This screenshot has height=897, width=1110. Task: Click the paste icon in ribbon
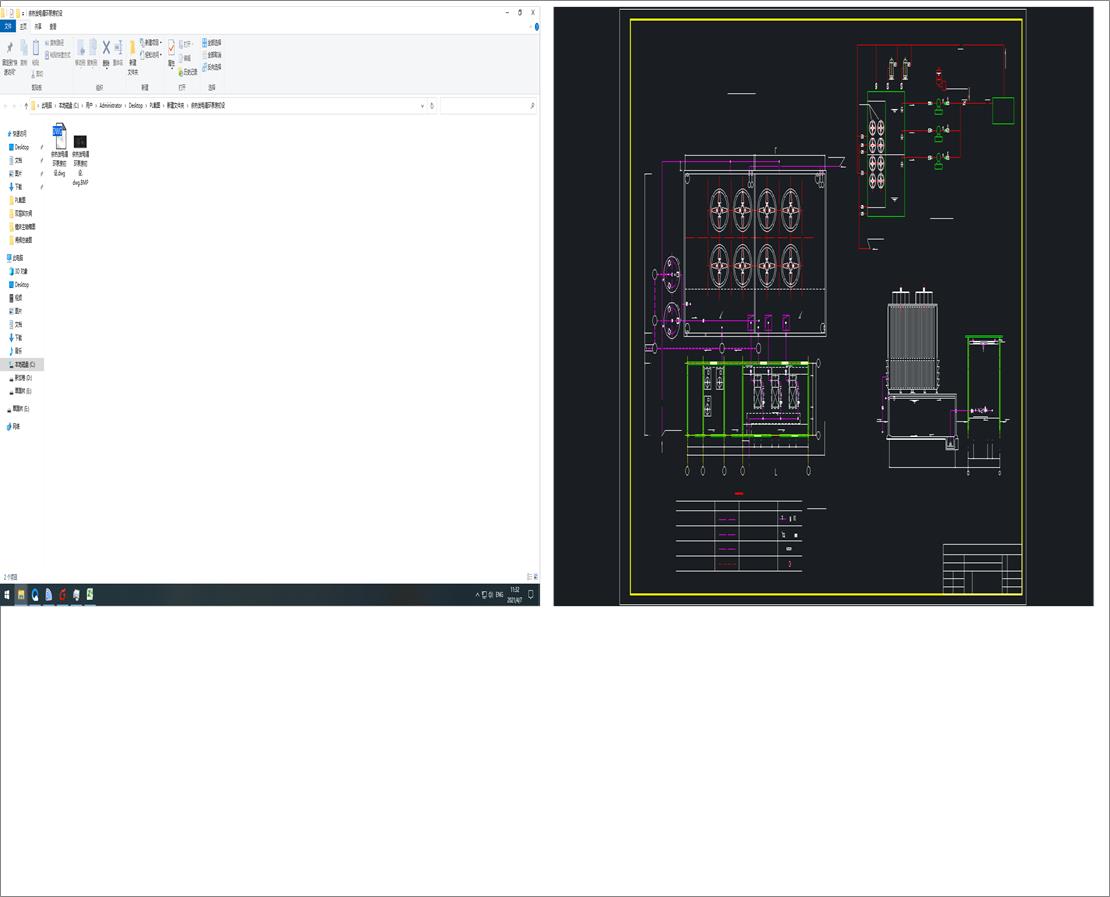(36, 49)
